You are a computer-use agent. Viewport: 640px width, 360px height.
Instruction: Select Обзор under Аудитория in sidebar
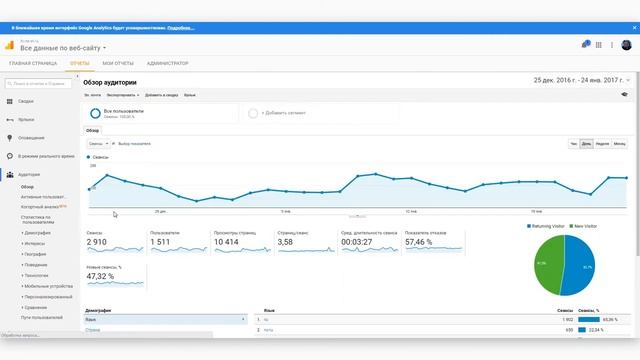click(27, 187)
